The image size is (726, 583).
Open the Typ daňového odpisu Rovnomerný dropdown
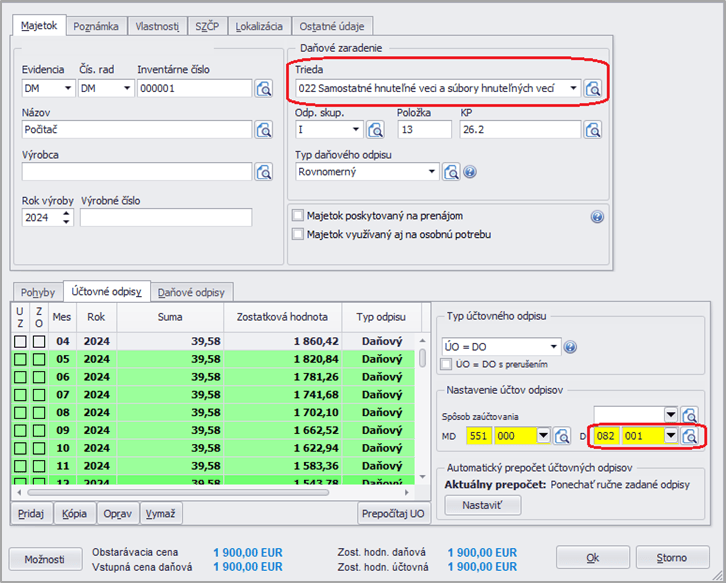[x=432, y=172]
